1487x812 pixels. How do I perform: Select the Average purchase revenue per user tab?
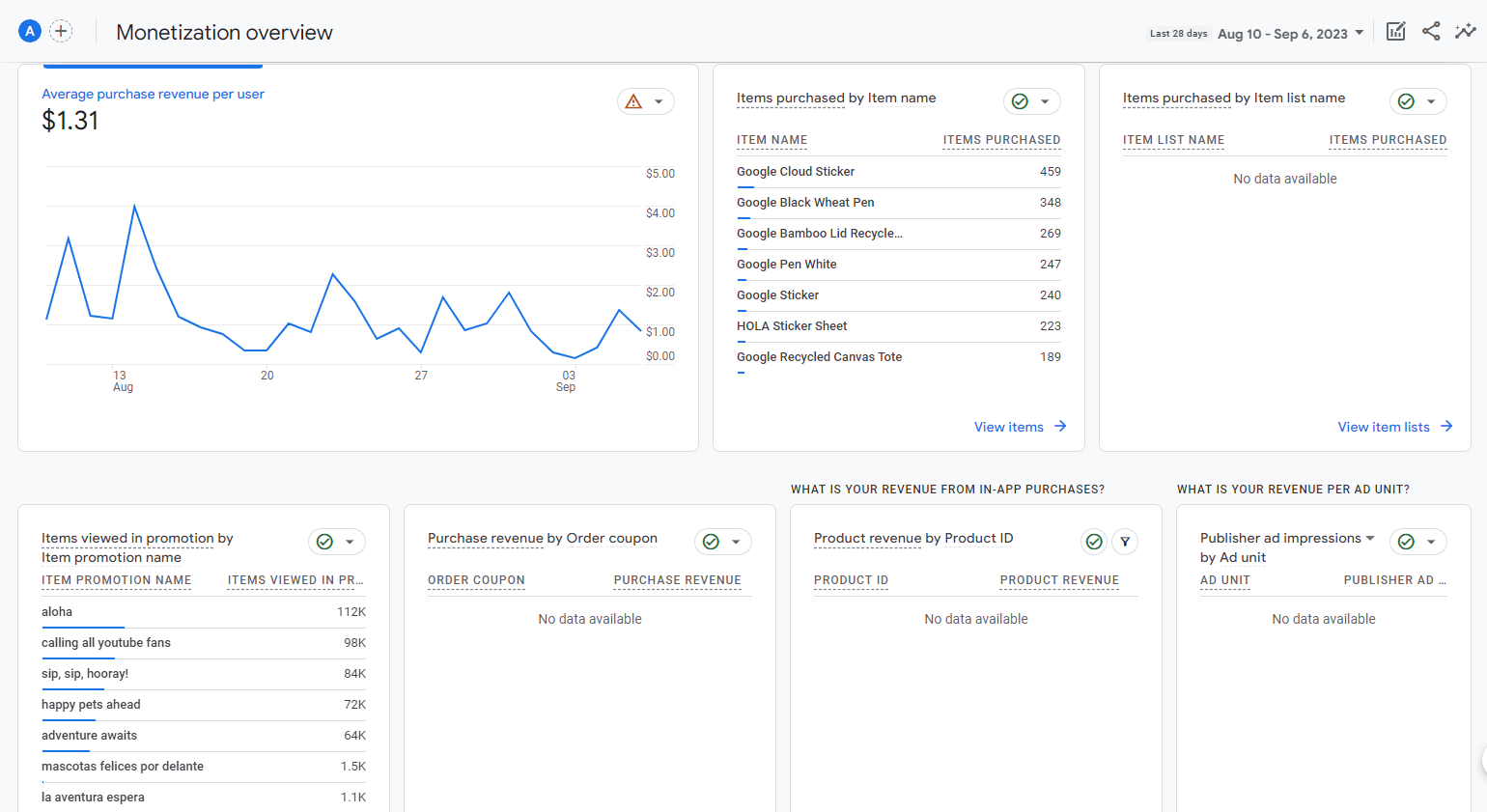pyautogui.click(x=152, y=65)
